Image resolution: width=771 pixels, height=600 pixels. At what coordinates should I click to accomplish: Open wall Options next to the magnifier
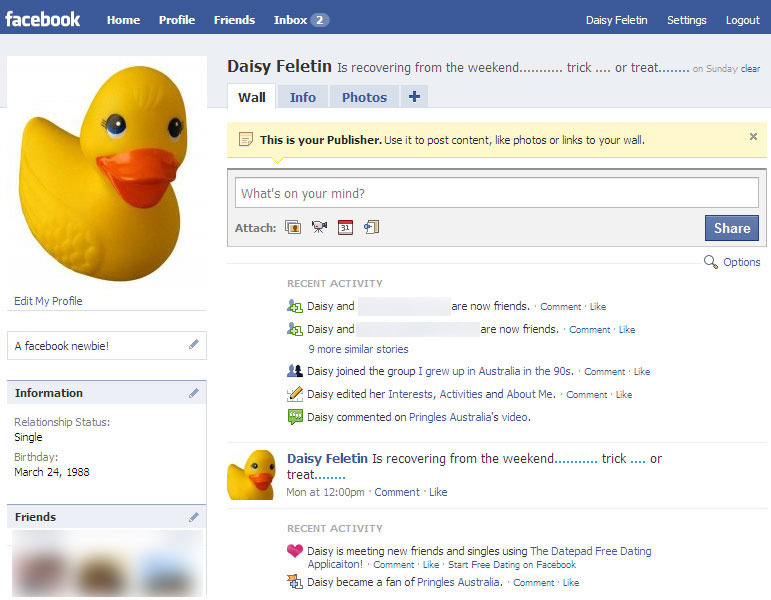click(741, 263)
